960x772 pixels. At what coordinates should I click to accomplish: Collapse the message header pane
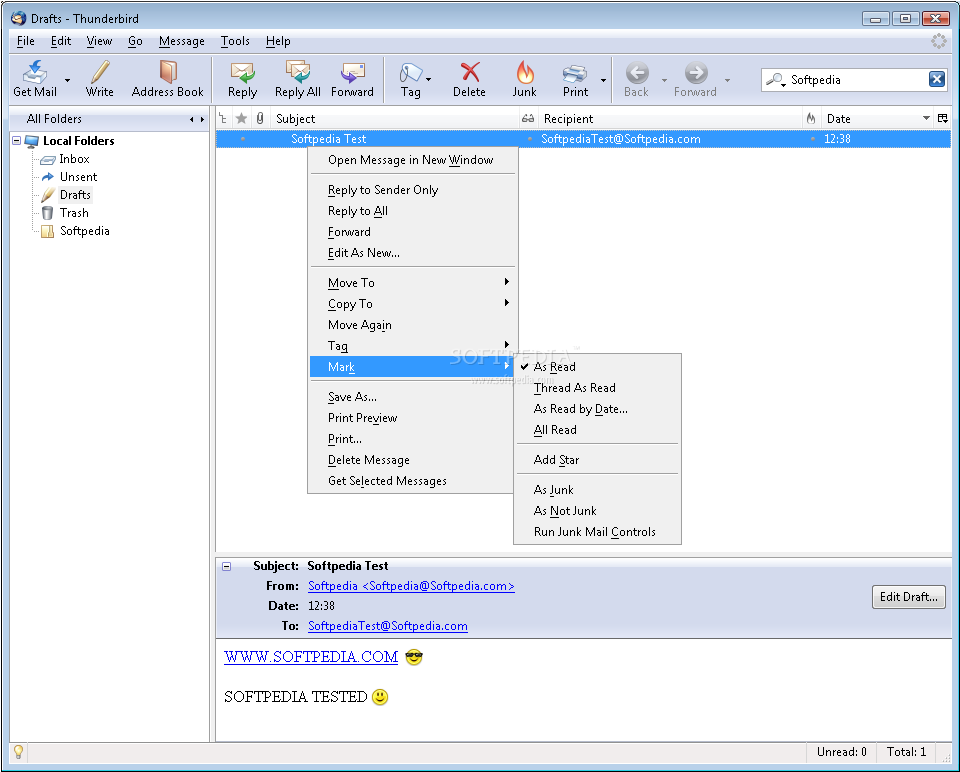click(227, 566)
